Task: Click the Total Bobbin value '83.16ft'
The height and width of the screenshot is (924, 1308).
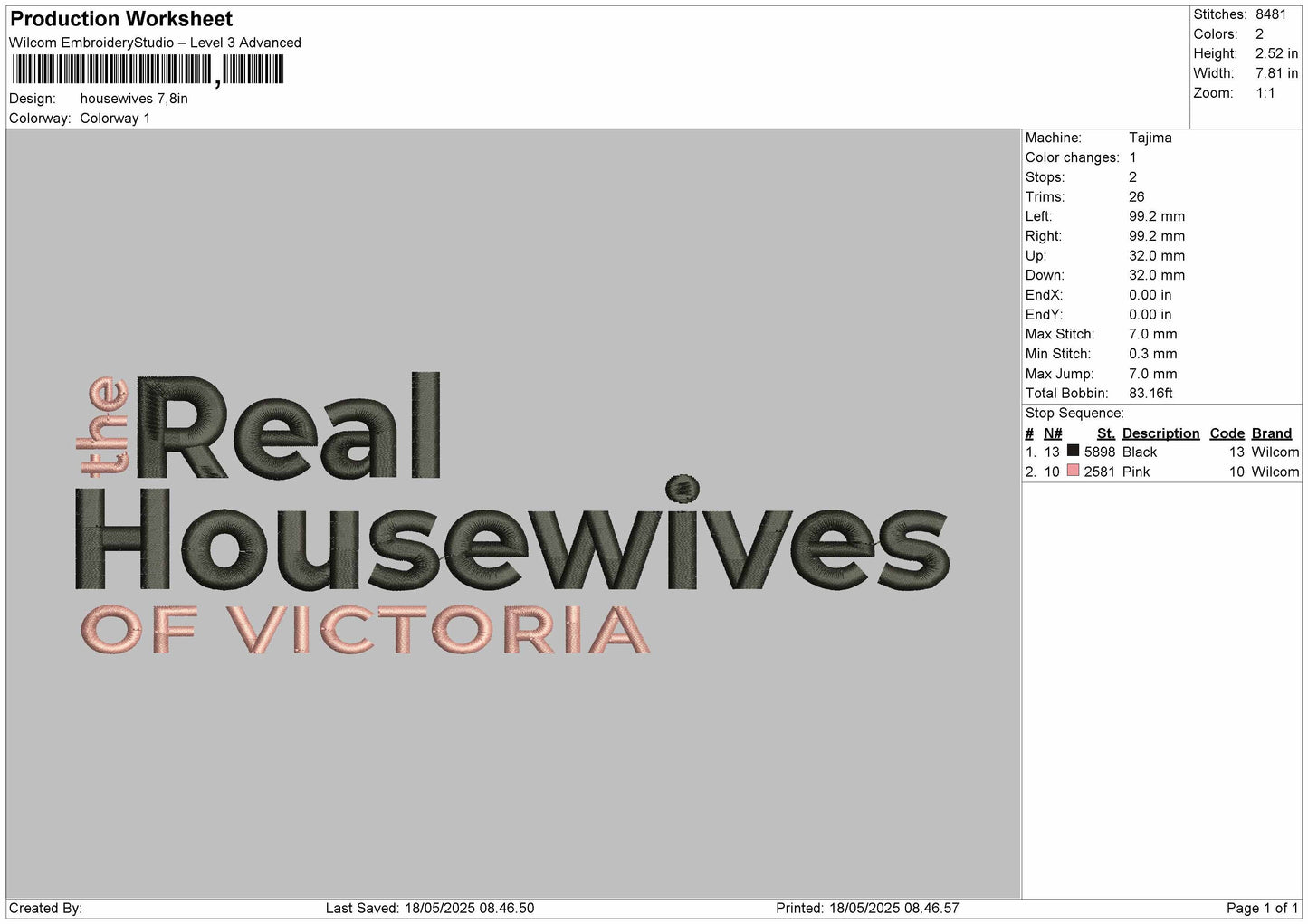Action: pos(1150,394)
